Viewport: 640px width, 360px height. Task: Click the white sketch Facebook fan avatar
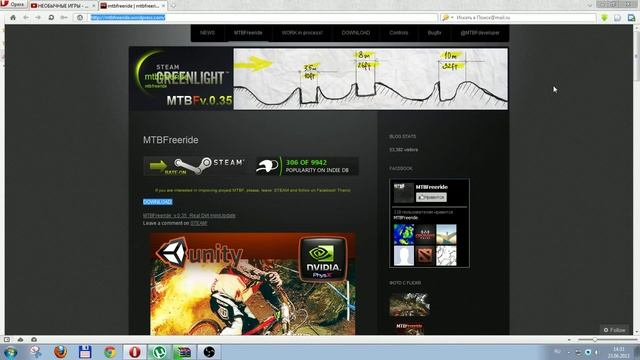446,256
